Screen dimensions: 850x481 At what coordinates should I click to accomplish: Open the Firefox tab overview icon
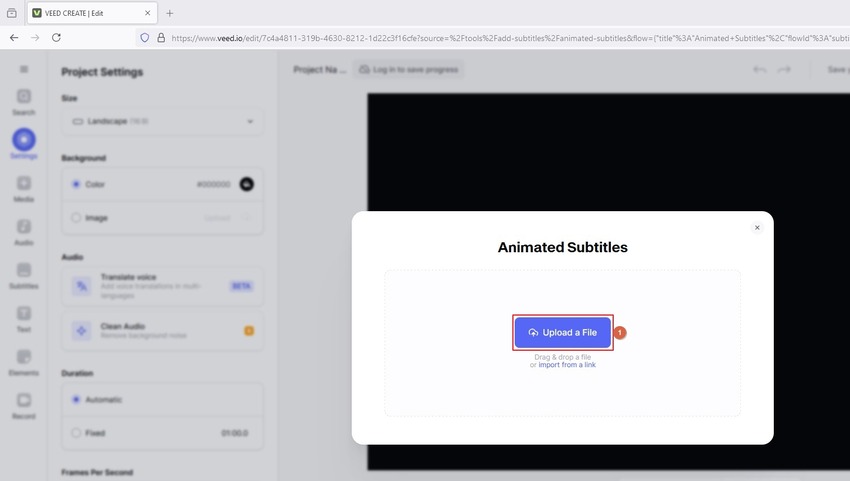click(11, 13)
